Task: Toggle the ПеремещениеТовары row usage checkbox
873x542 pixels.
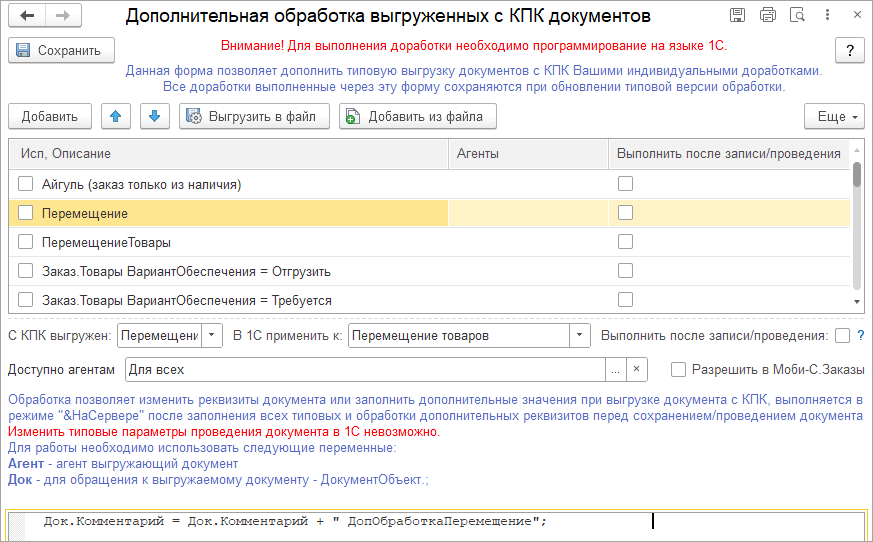Action: (26, 242)
